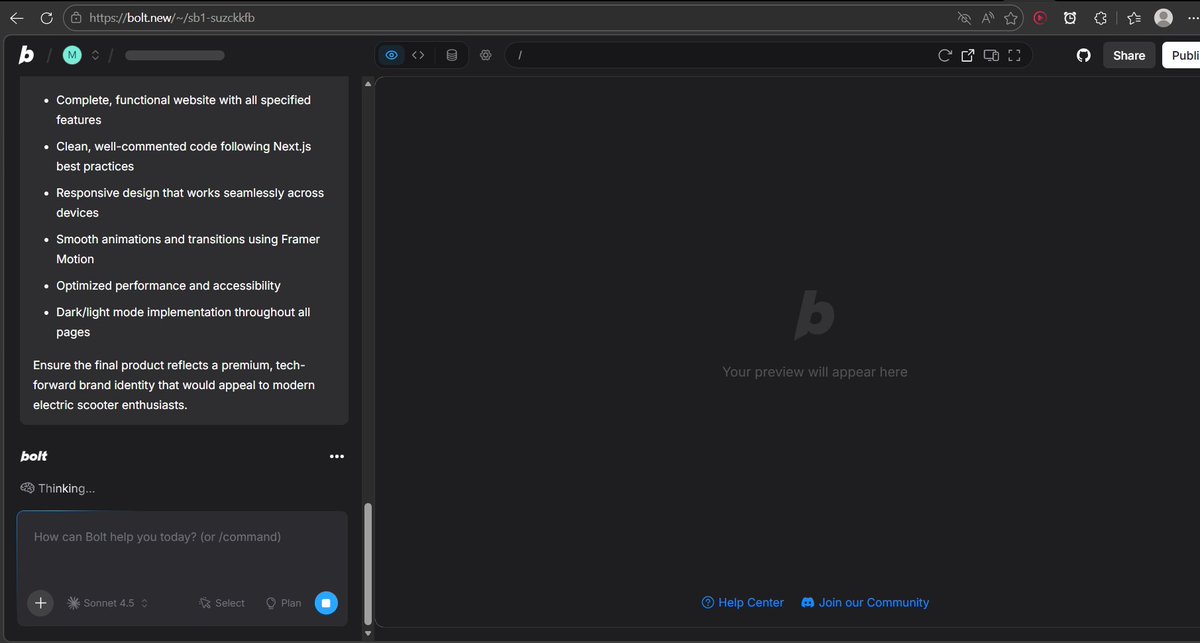The image size is (1200, 643).
Task: Enter fullscreen preview mode
Action: coord(1014,56)
